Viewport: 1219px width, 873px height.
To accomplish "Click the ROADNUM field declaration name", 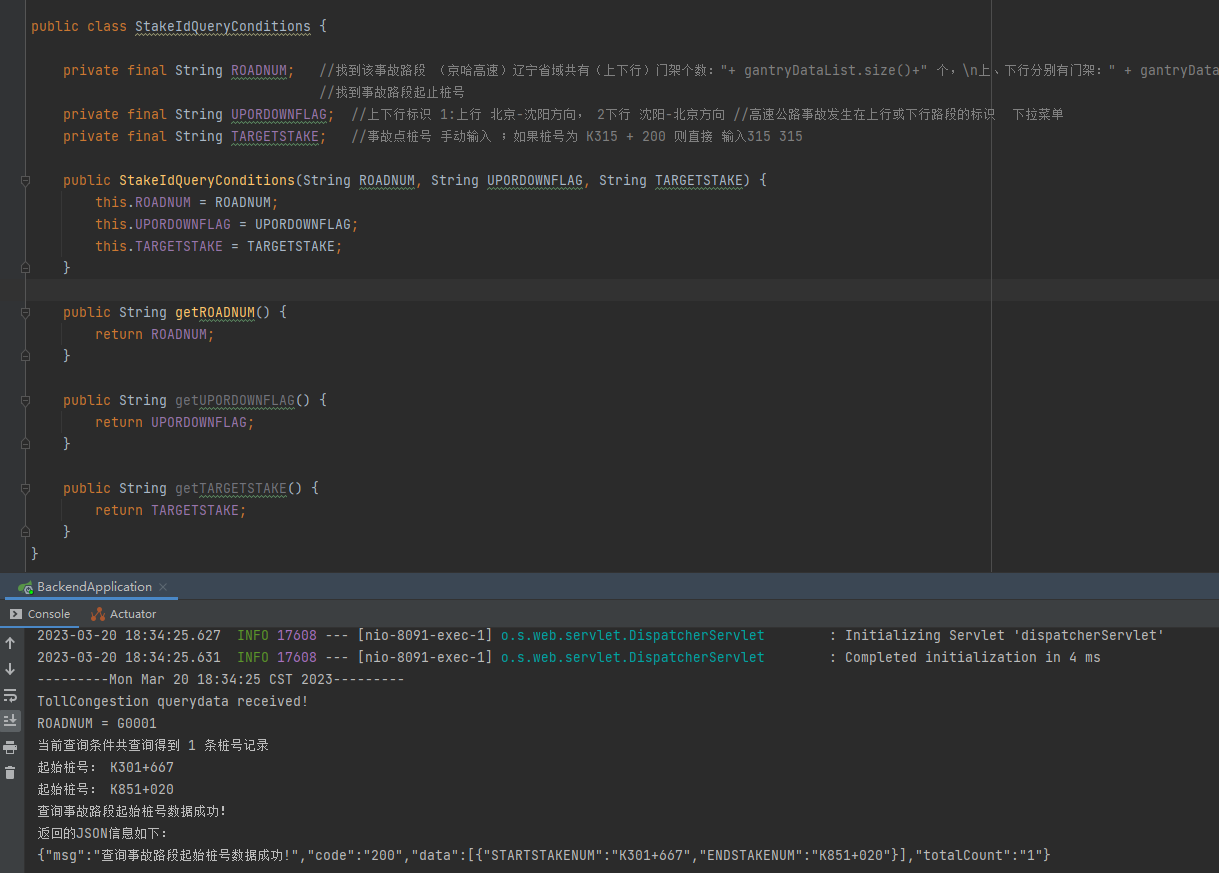I will pyautogui.click(x=259, y=70).
